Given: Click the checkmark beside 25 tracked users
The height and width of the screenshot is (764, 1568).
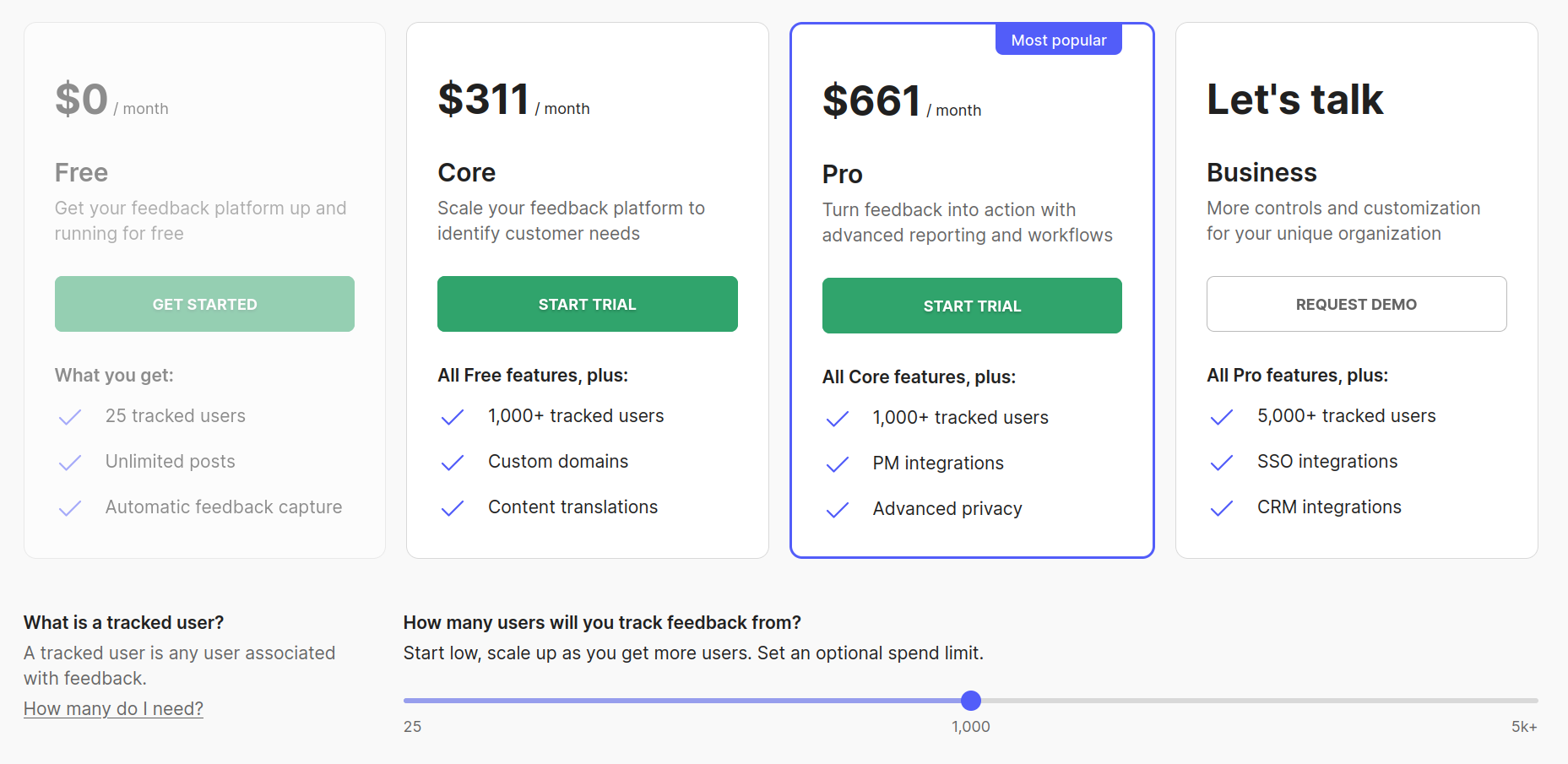Looking at the screenshot, I should (71, 416).
